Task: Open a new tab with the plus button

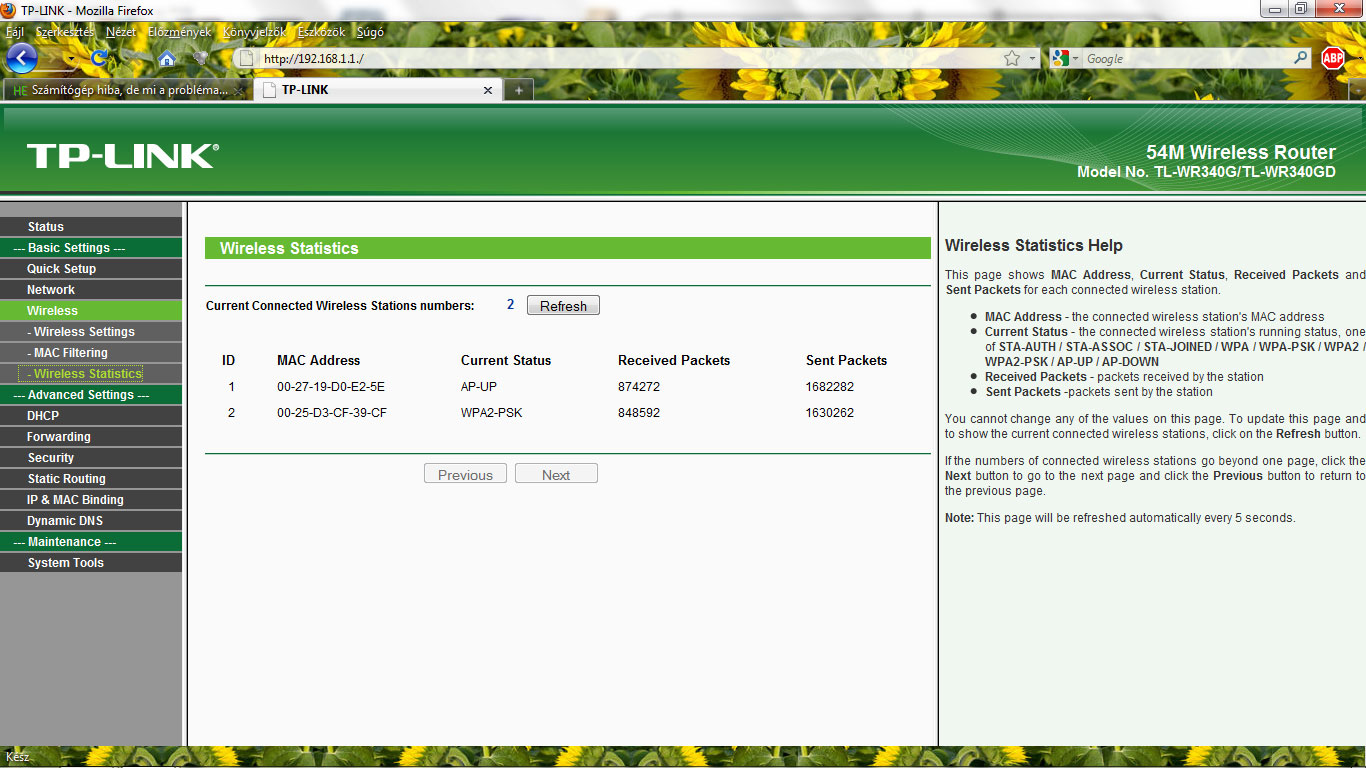Action: [x=518, y=90]
